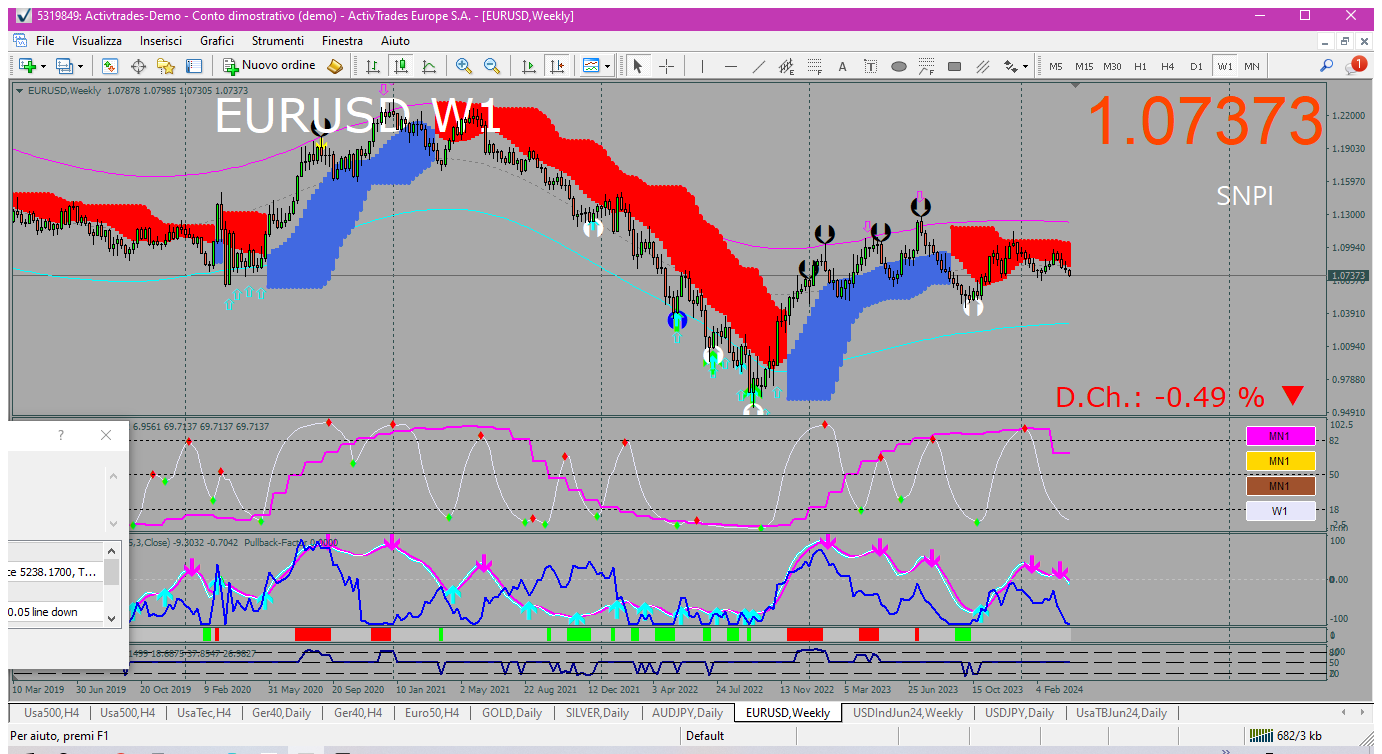This screenshot has width=1382, height=754.
Task: Switch chart to candlestick style
Action: tap(401, 66)
